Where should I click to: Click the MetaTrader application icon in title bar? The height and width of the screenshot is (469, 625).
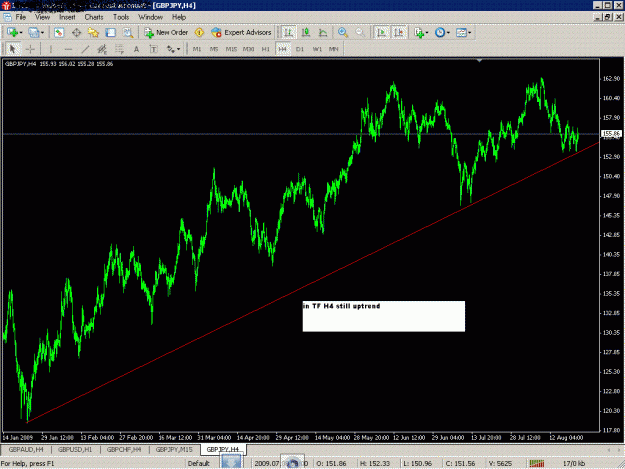pos(6,6)
